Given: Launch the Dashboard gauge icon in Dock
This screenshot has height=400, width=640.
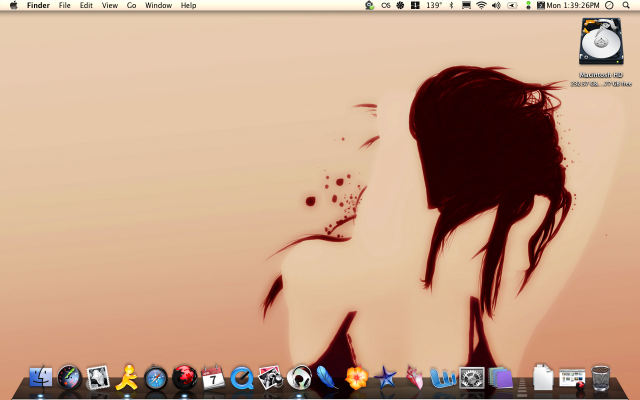Looking at the screenshot, I should pyautogui.click(x=69, y=377).
